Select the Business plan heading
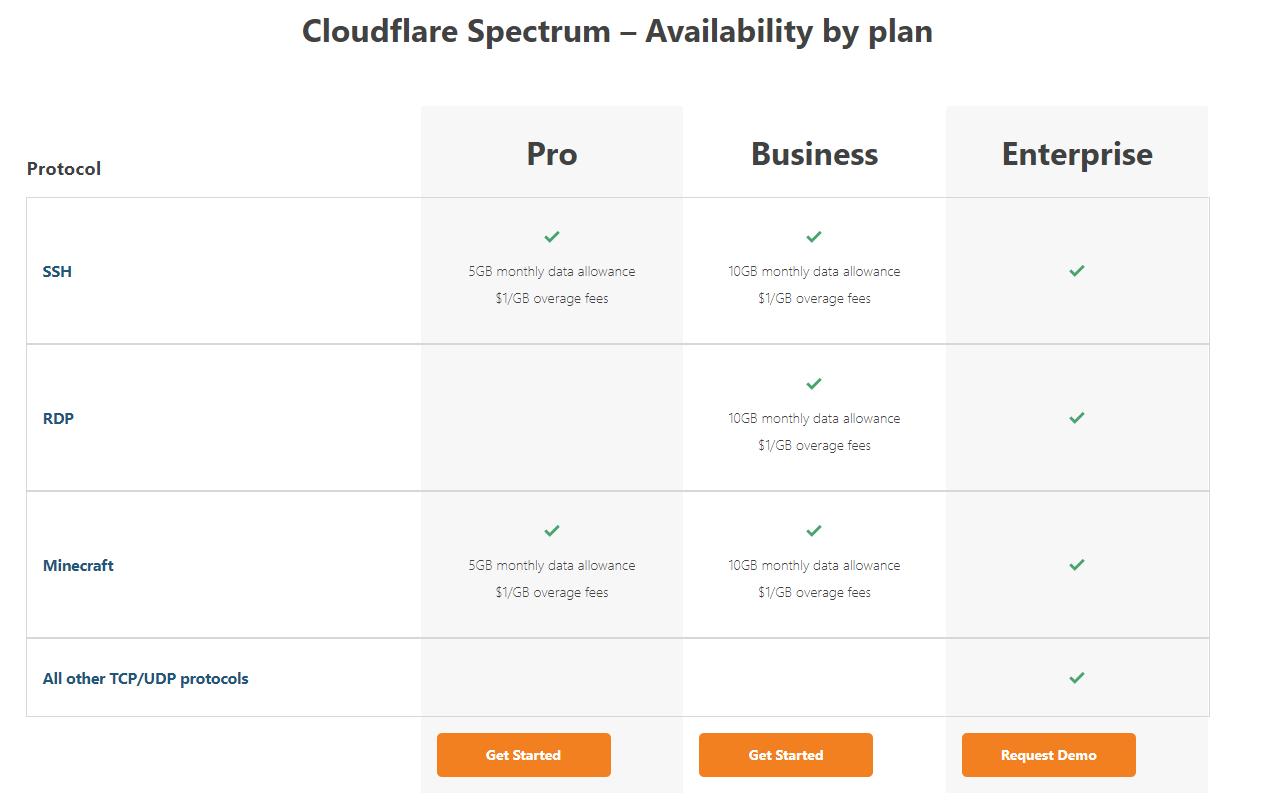 click(x=814, y=154)
